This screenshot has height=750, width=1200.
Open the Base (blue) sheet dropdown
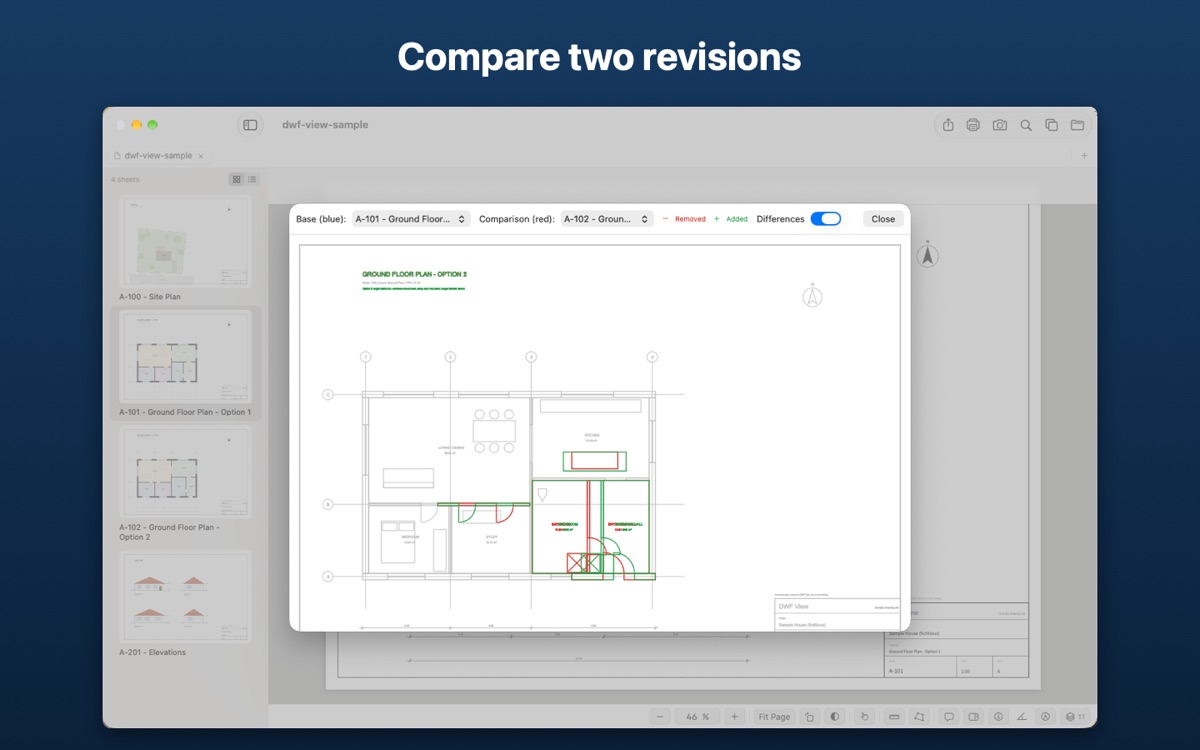point(411,219)
